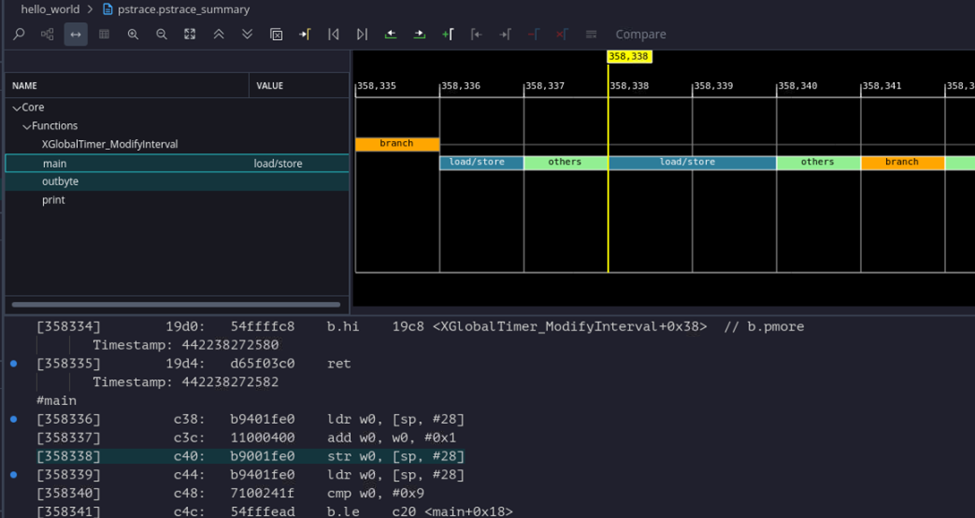
Task: Collapse the Functions tree node
Action: coord(27,127)
